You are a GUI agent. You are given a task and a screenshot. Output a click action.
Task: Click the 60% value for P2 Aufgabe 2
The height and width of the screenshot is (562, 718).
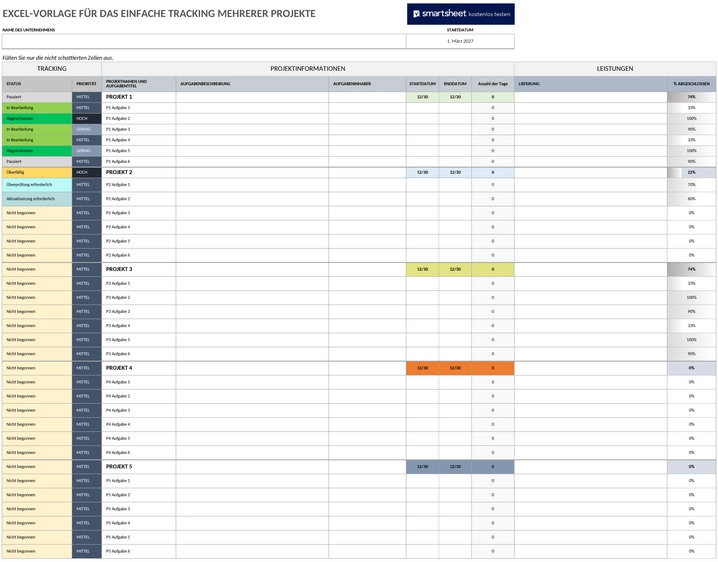tap(691, 199)
